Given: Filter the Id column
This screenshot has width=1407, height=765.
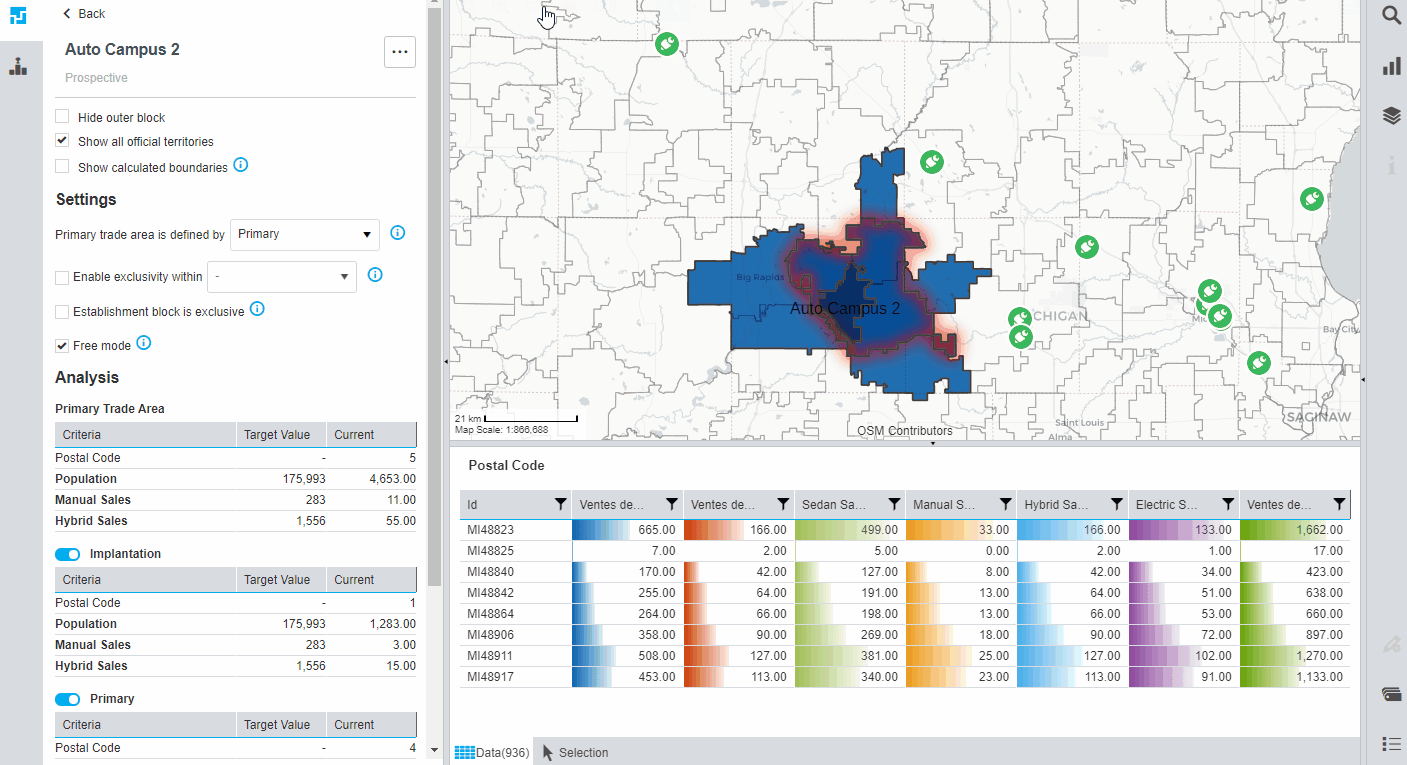Looking at the screenshot, I should 560,504.
